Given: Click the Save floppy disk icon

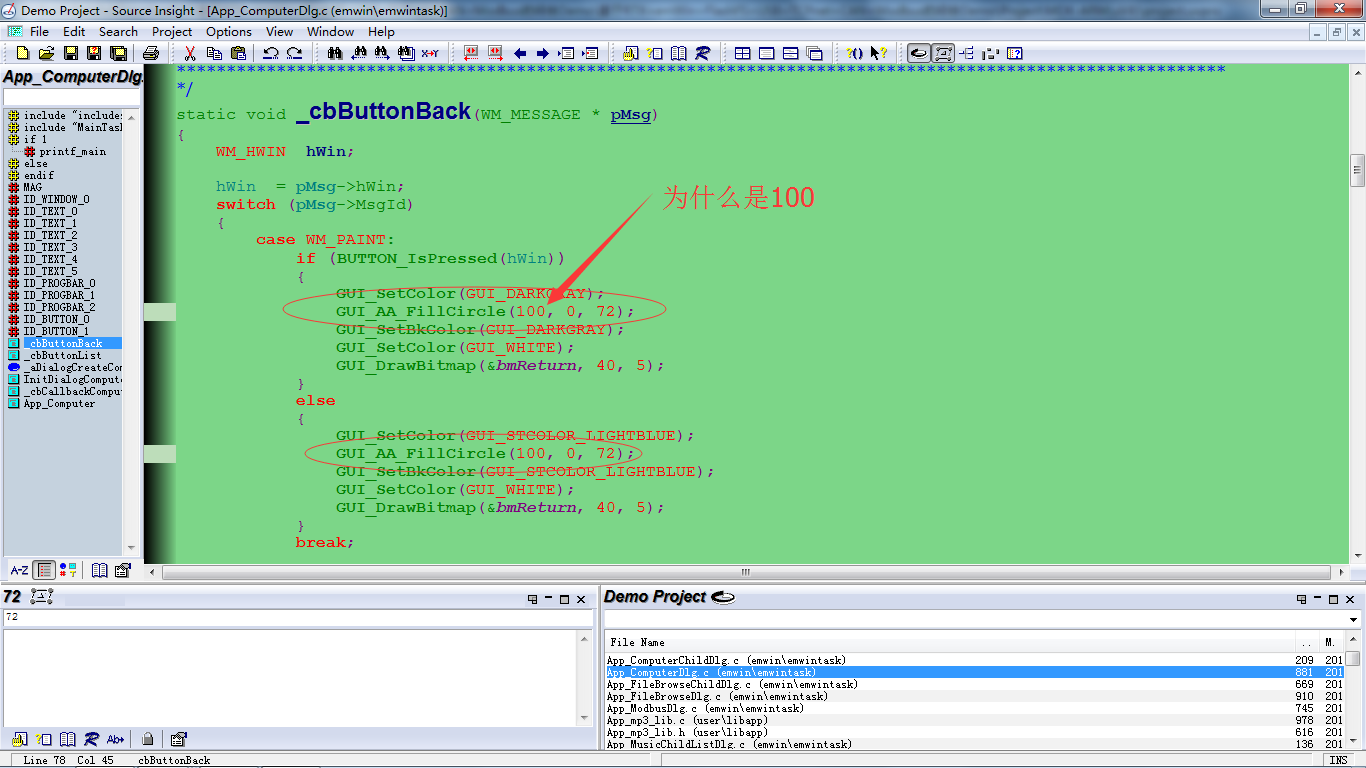Looking at the screenshot, I should pos(70,53).
